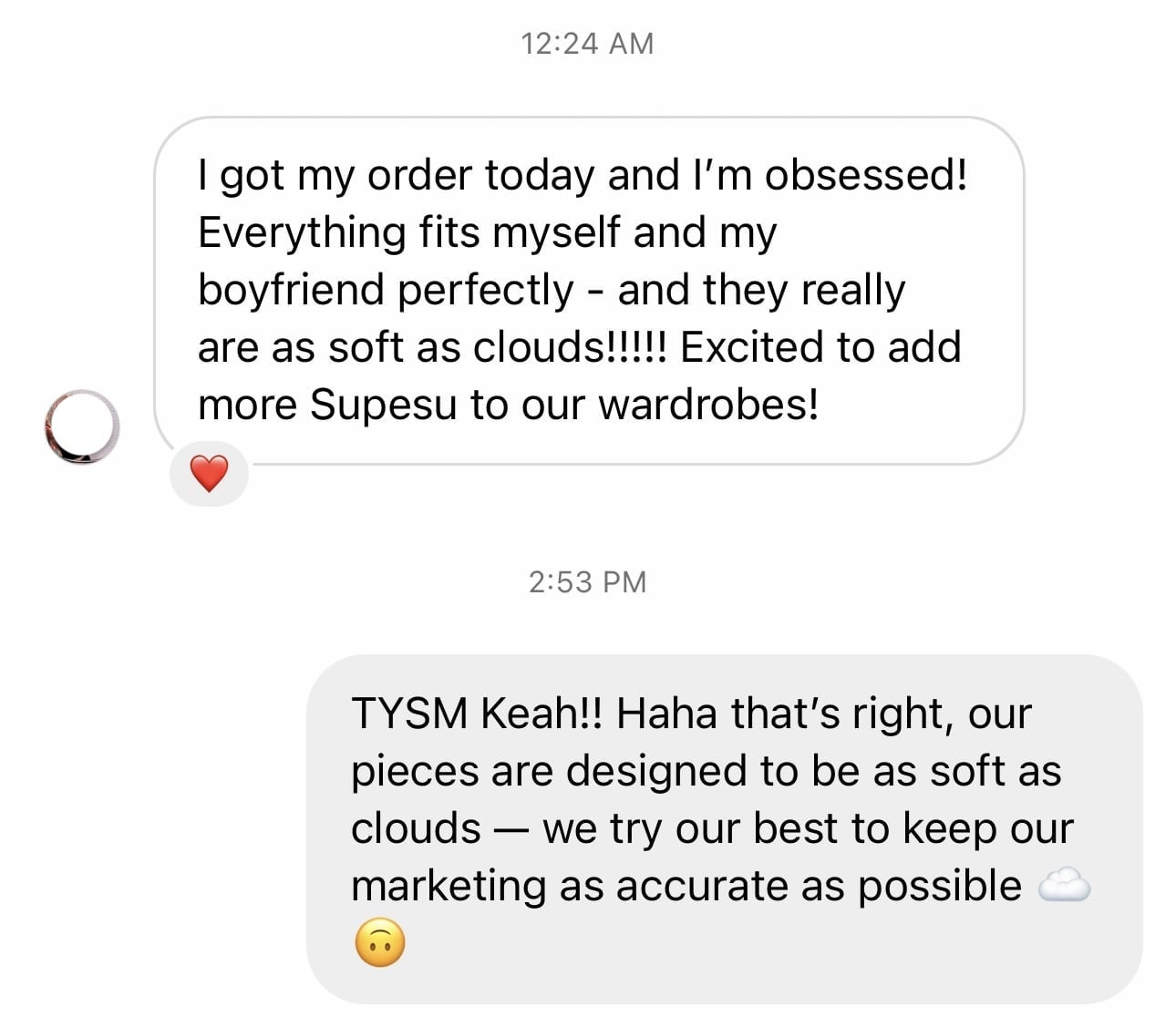Click the word "wardrobes!" in received message
Viewport: 1176px width, 1017px height.
point(708,404)
